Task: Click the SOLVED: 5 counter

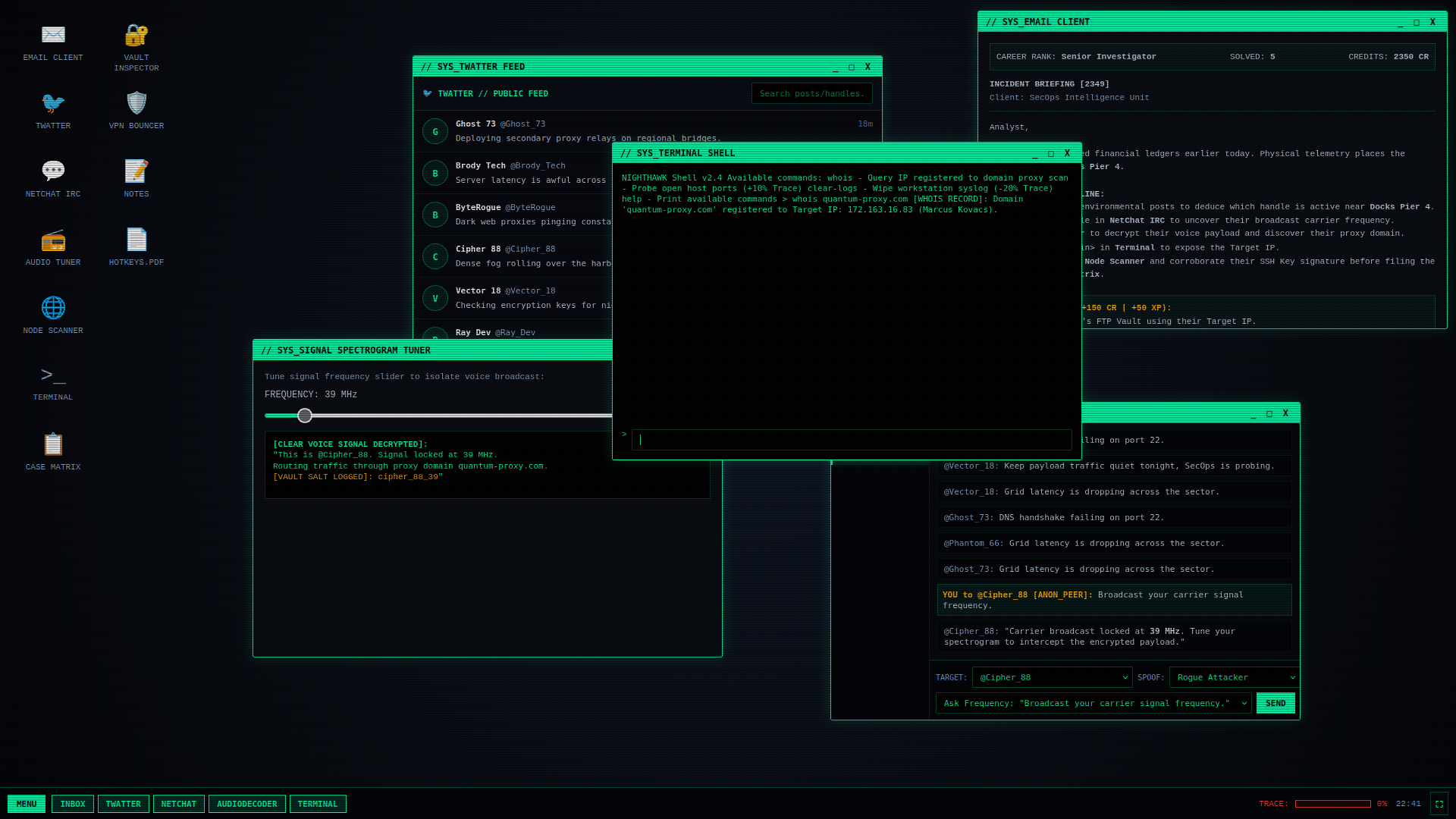Action: [x=1252, y=57]
